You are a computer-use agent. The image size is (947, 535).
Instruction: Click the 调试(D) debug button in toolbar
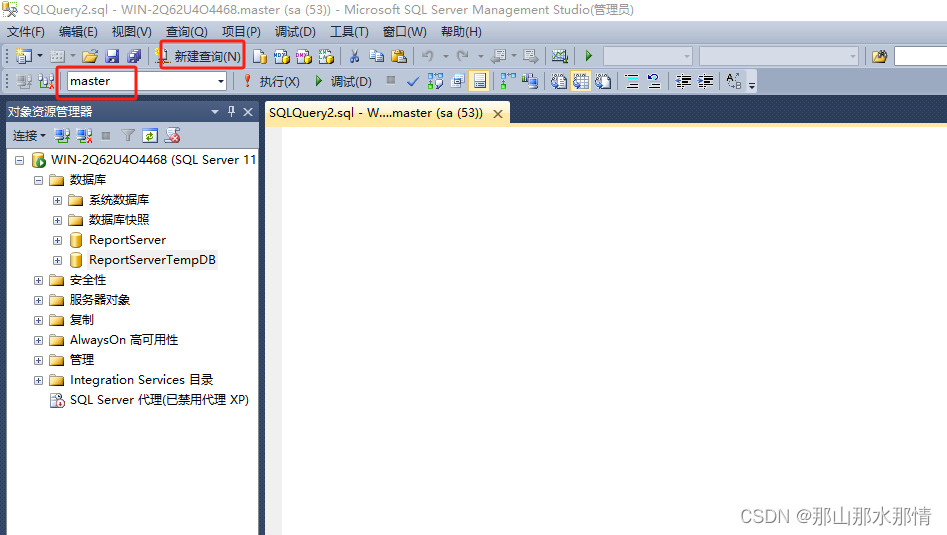coord(342,81)
